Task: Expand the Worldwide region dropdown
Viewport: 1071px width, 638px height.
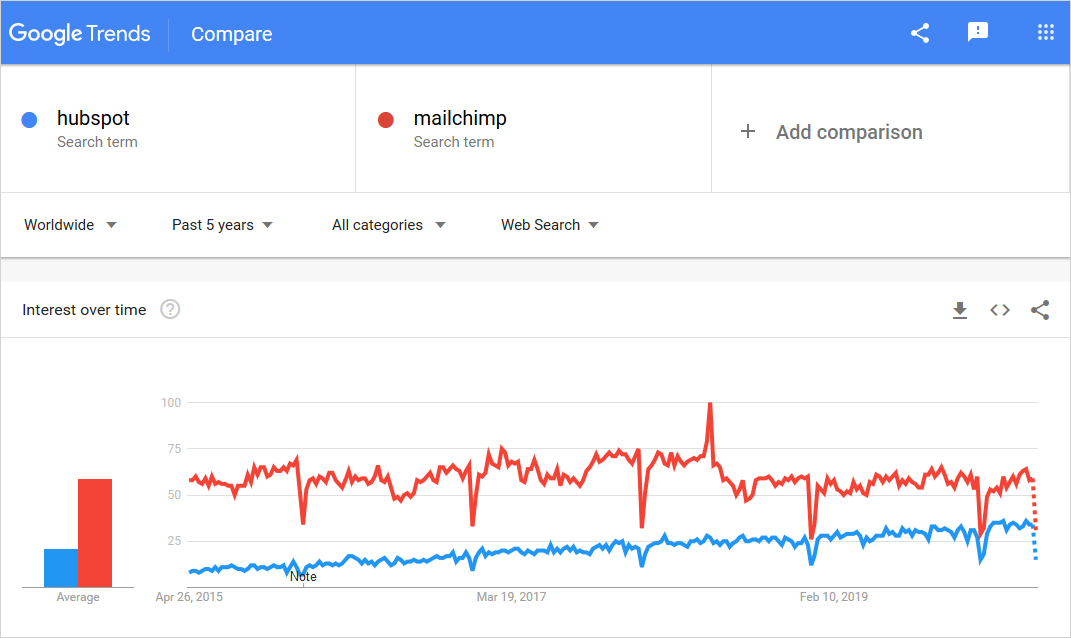Action: tap(70, 225)
